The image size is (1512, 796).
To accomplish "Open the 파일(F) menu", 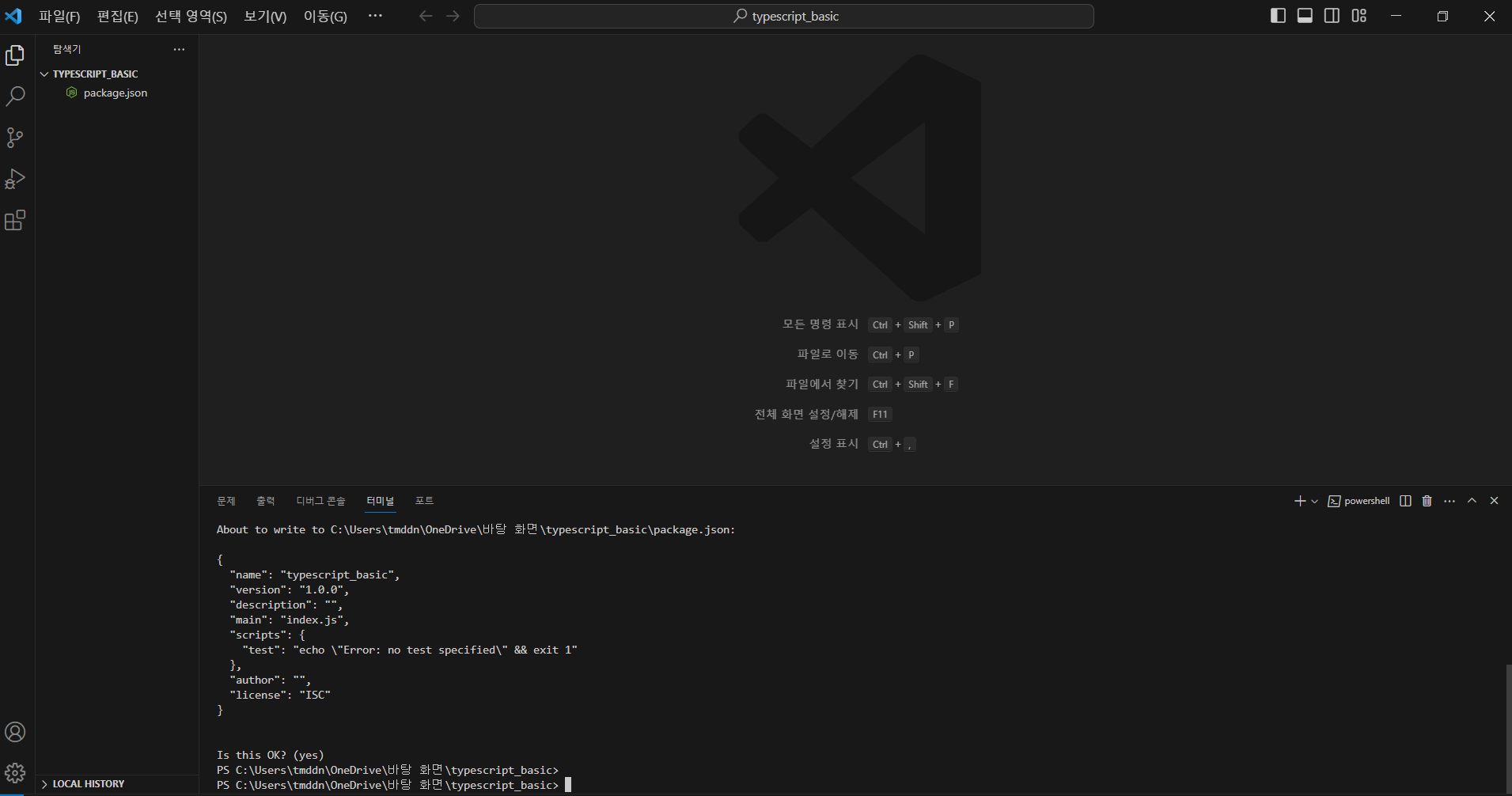I will tap(59, 16).
